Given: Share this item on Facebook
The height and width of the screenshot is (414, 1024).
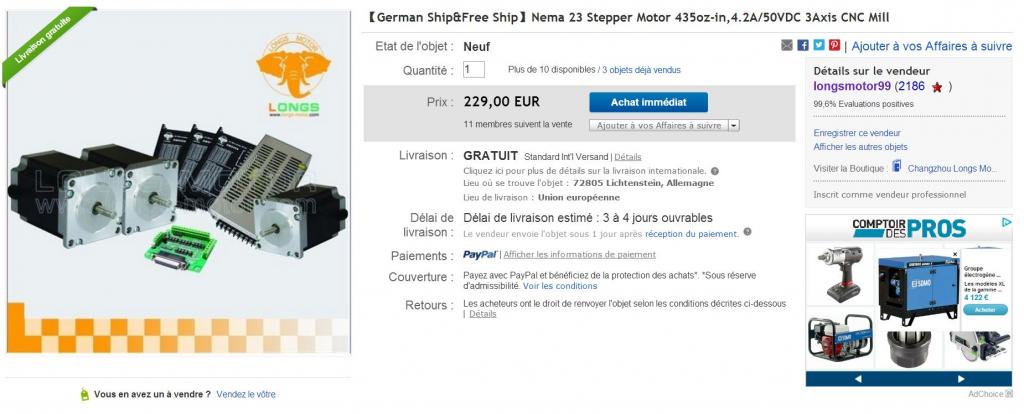Looking at the screenshot, I should 803,46.
